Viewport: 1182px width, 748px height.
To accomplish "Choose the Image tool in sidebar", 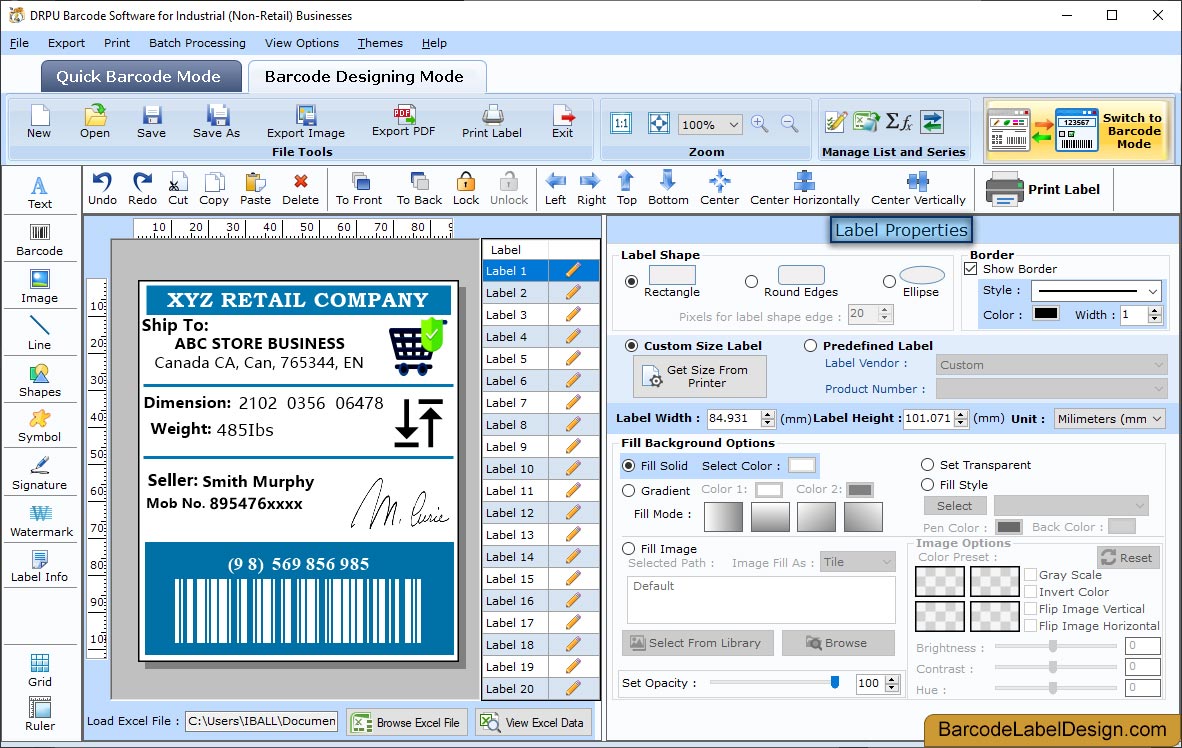I will (x=40, y=287).
